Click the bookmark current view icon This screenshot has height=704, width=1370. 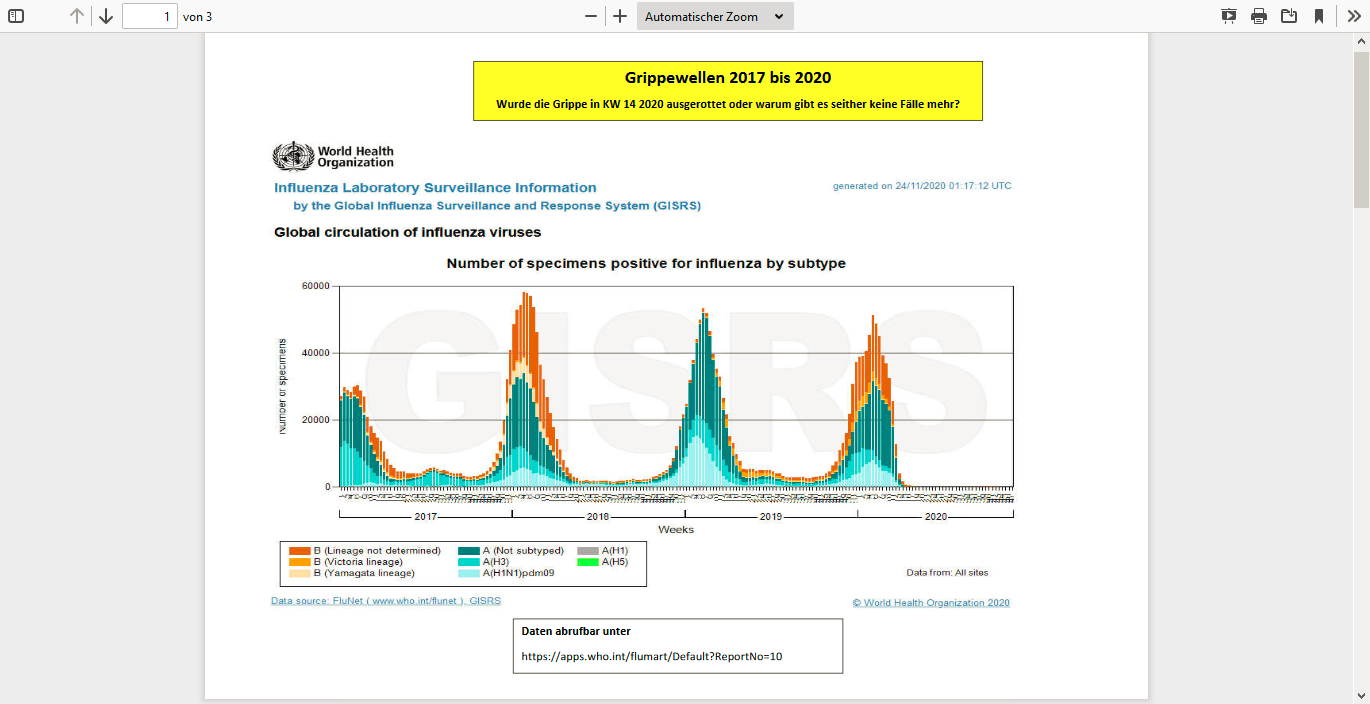click(x=1319, y=16)
